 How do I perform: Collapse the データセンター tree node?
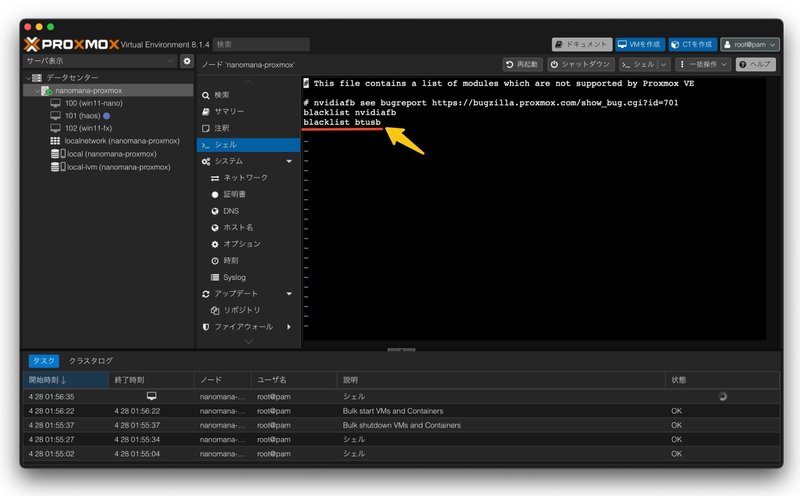28,78
